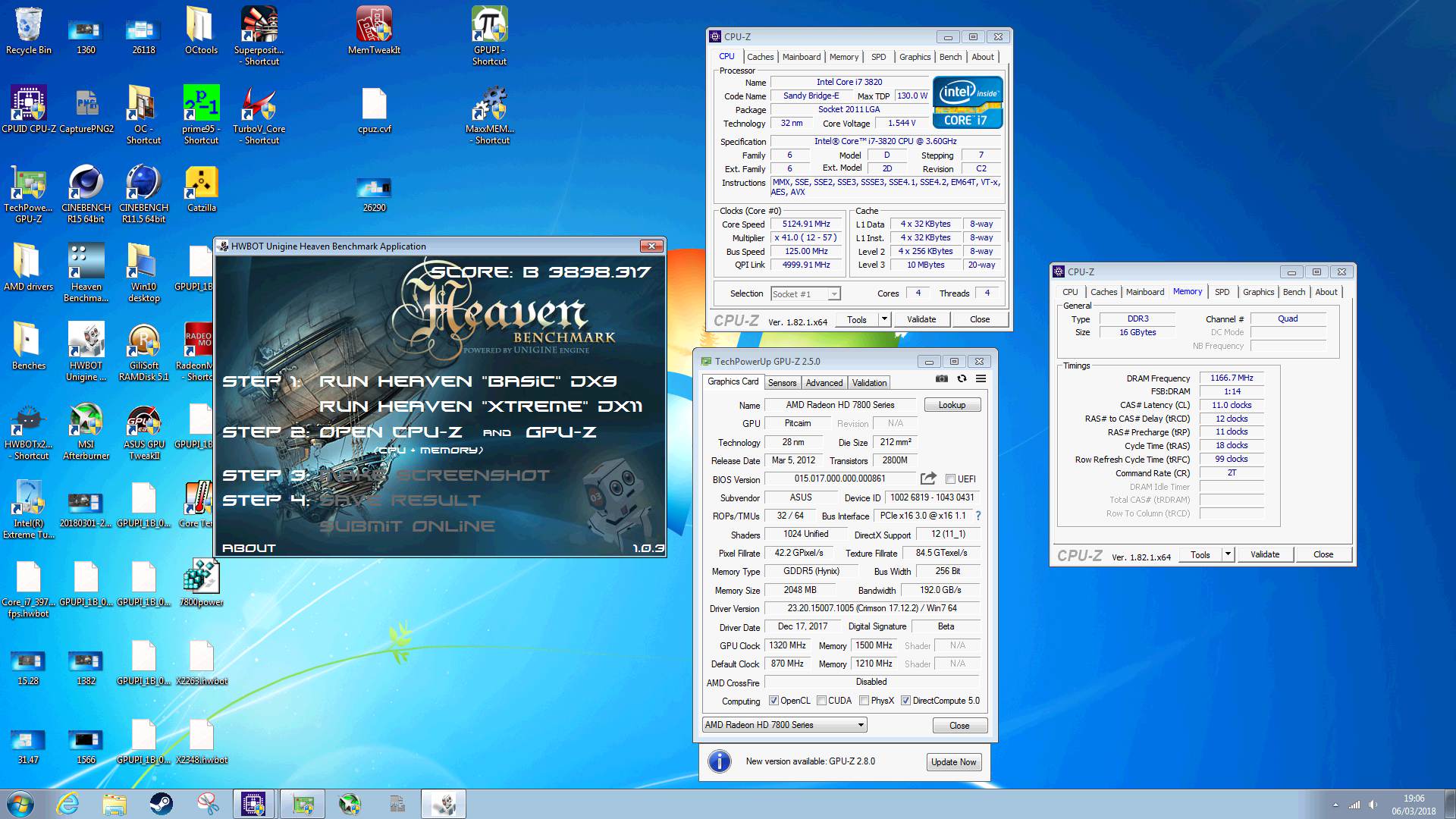
Task: Open the Recycle Bin desktop icon
Action: (x=29, y=30)
